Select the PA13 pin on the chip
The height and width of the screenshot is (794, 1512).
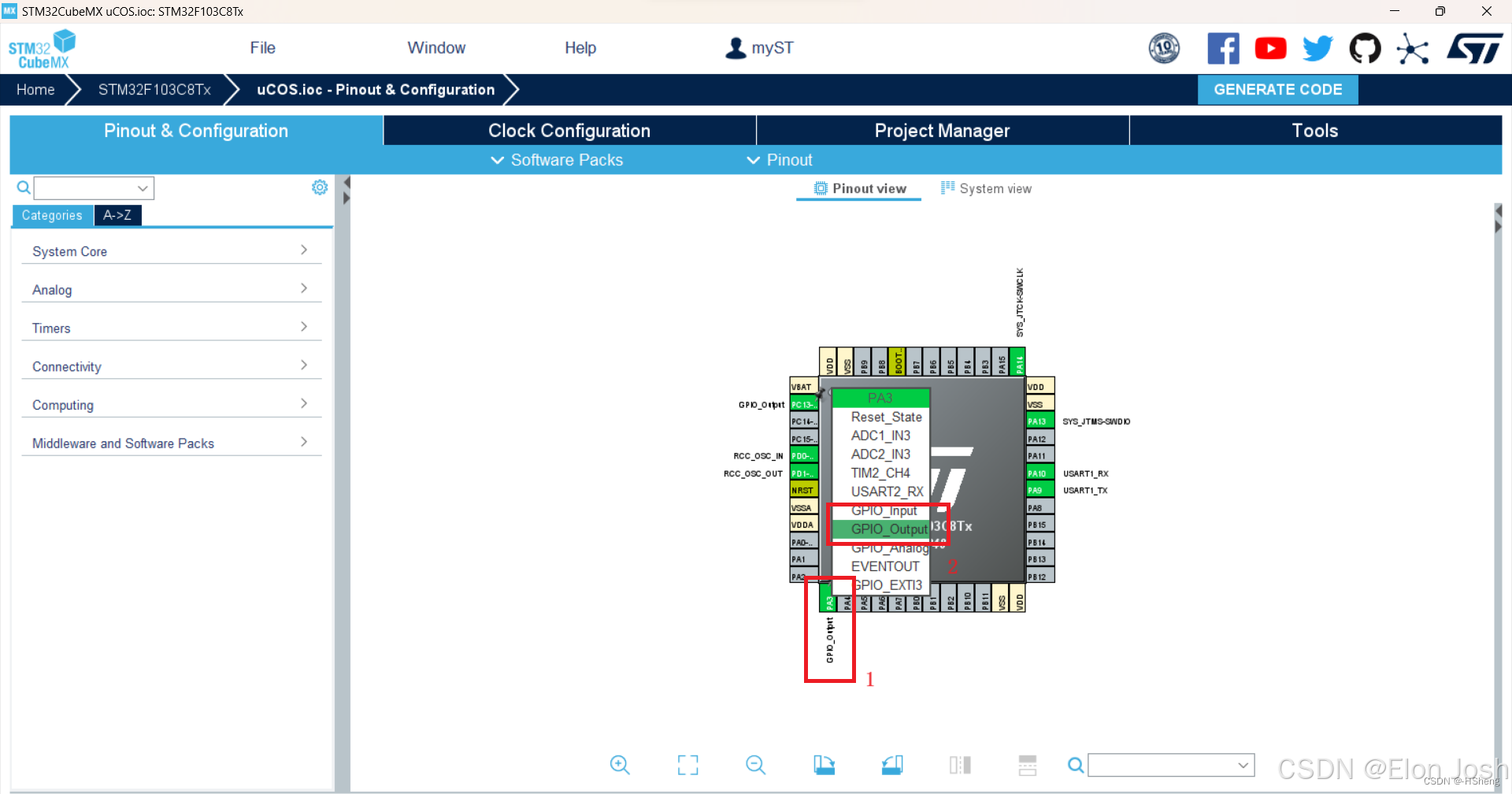(1040, 421)
